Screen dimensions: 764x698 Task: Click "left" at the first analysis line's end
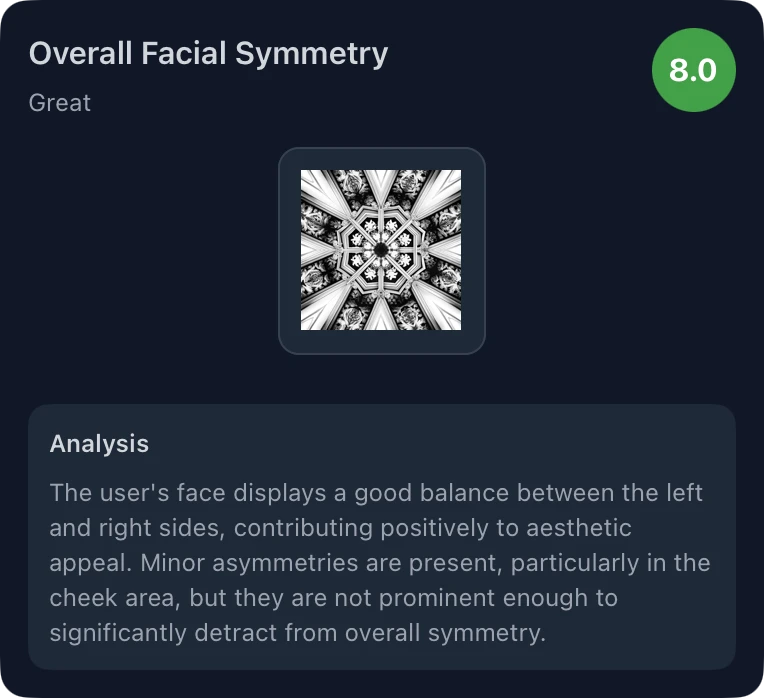click(686, 493)
